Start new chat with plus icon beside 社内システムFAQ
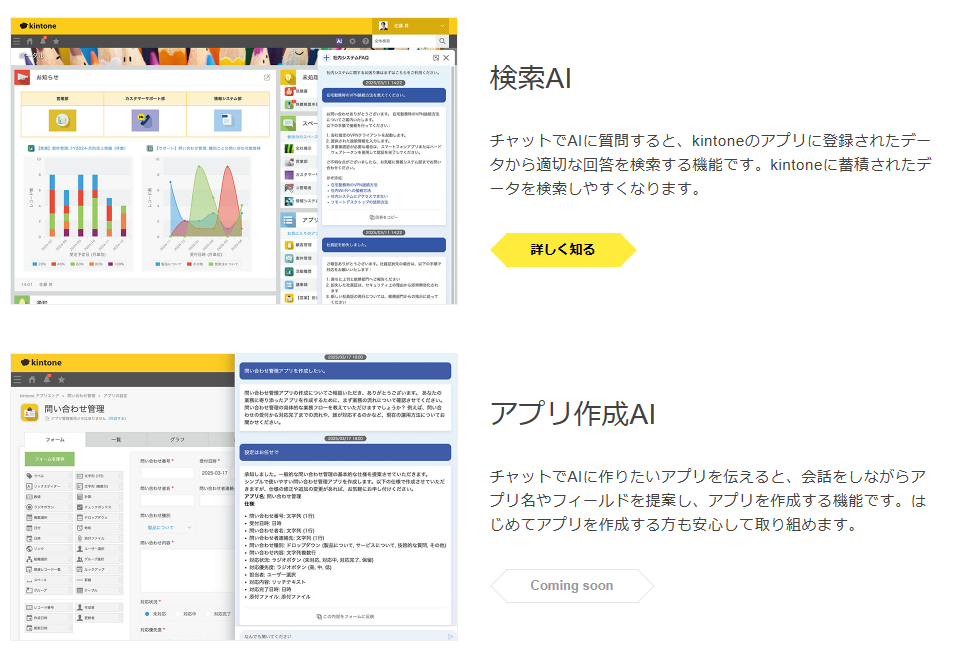961x657 pixels. pyautogui.click(x=326, y=58)
